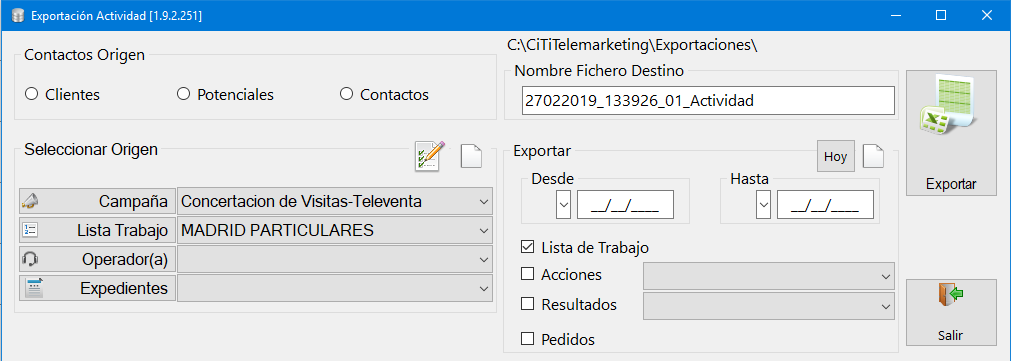The width and height of the screenshot is (1011, 361).
Task: Click the application icon in title bar
Action: click(x=17, y=15)
